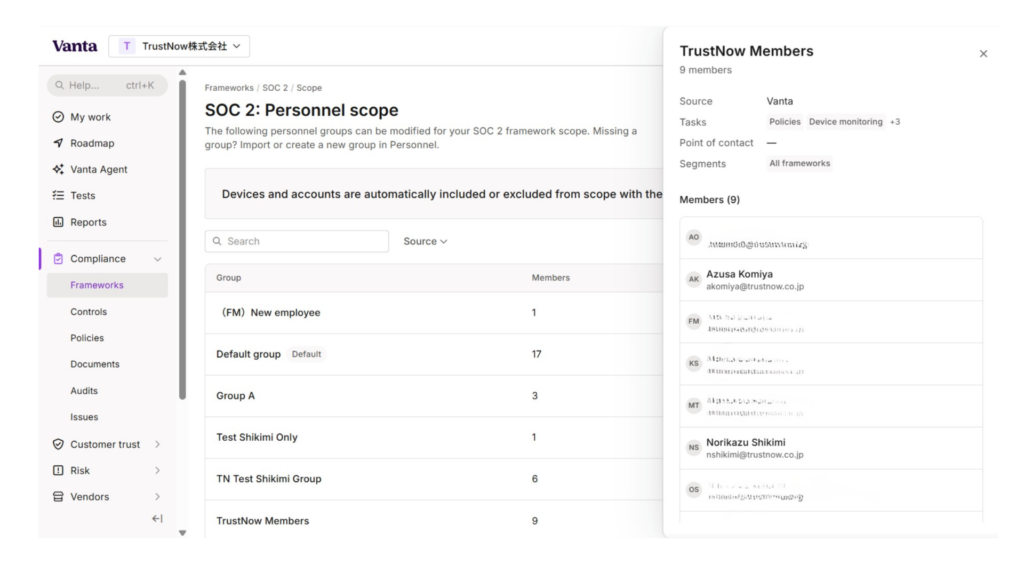Expand the Vendors menu
The height and width of the screenshot is (564, 1024).
157,497
